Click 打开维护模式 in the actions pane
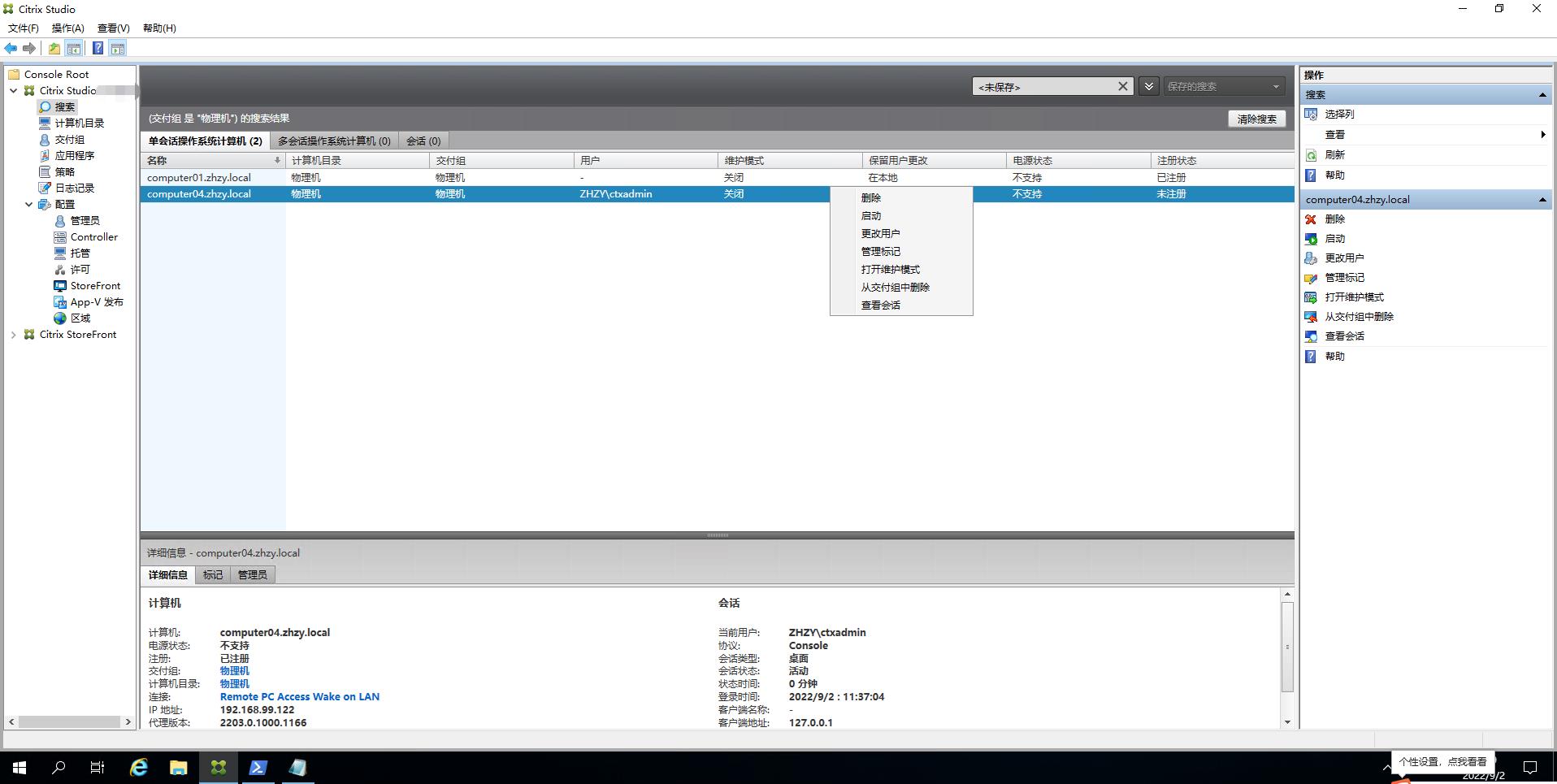Viewport: 1557px width, 784px height. pyautogui.click(x=1354, y=297)
